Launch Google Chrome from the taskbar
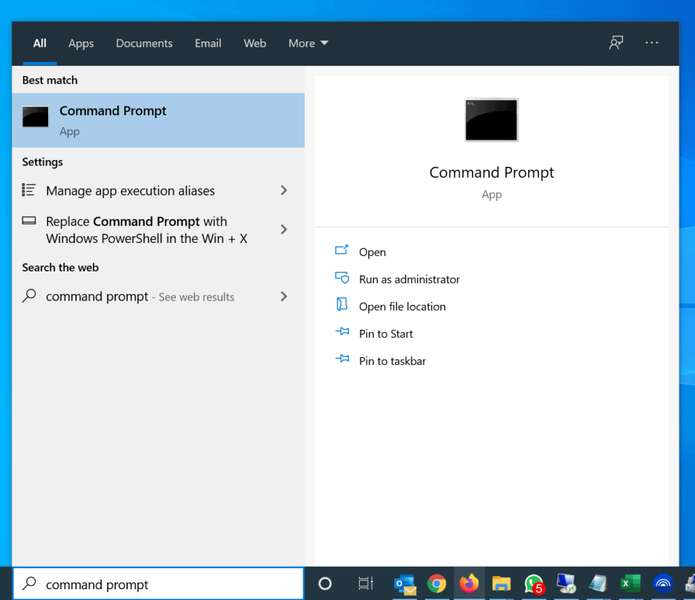The image size is (695, 600). point(437,584)
